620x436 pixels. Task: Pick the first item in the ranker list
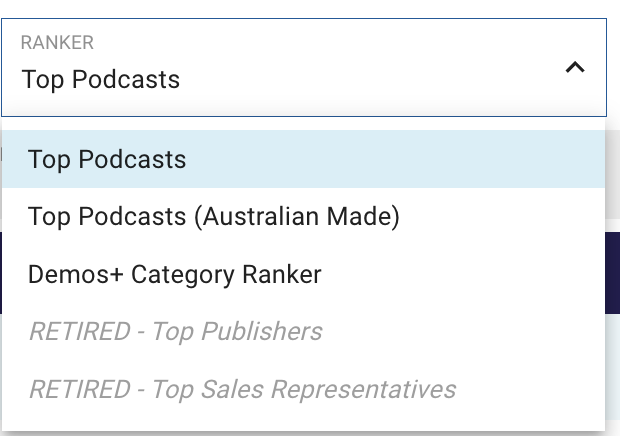[x=107, y=159]
